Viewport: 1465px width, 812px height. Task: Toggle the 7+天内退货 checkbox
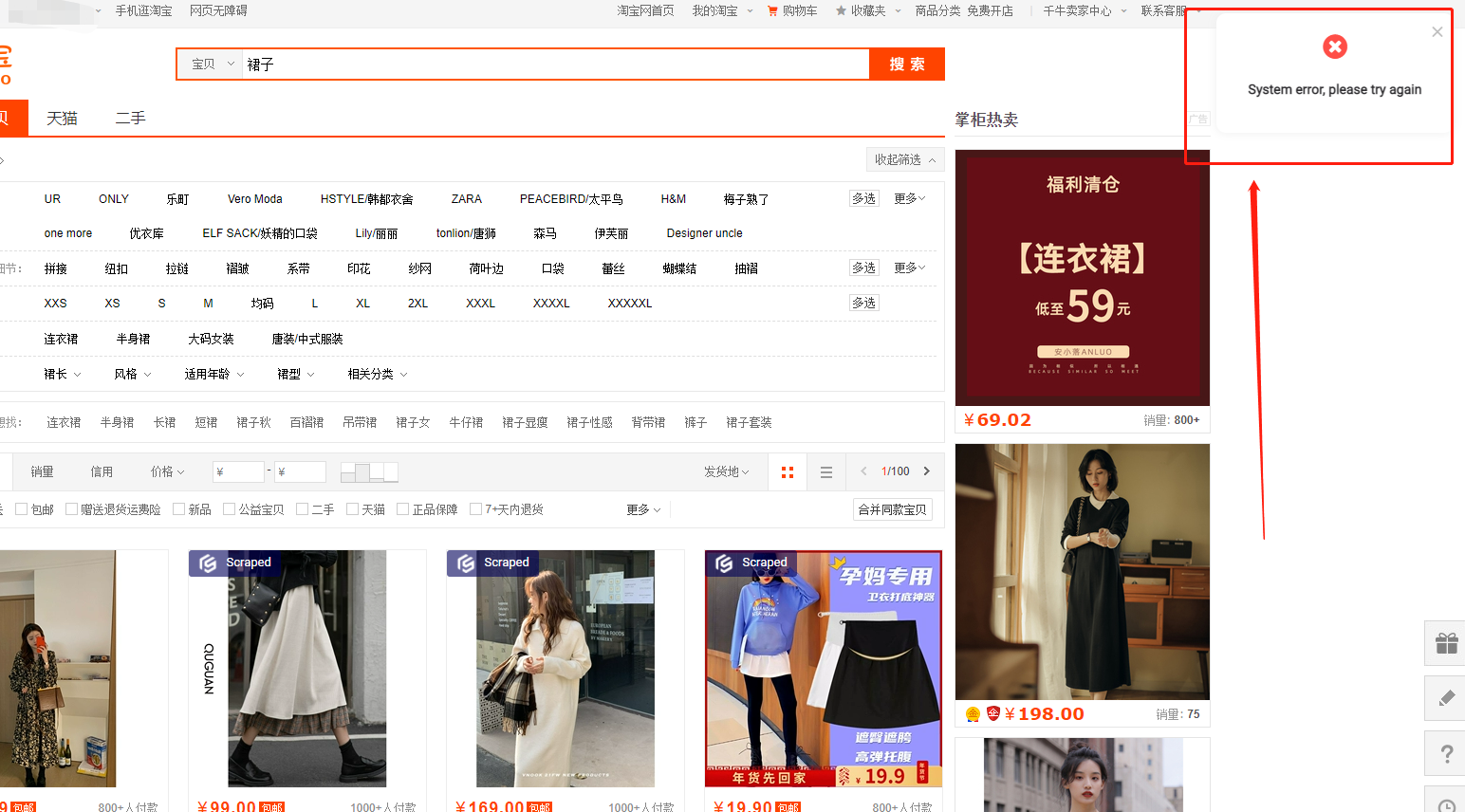coord(475,509)
